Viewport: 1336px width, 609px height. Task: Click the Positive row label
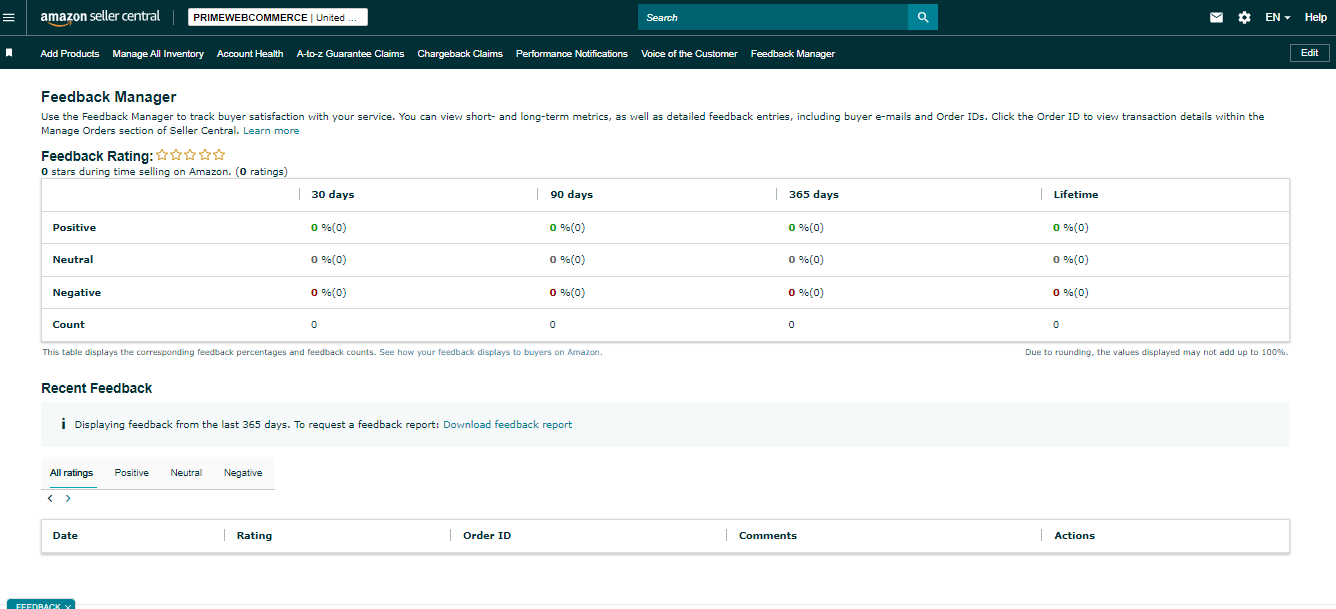(x=74, y=228)
